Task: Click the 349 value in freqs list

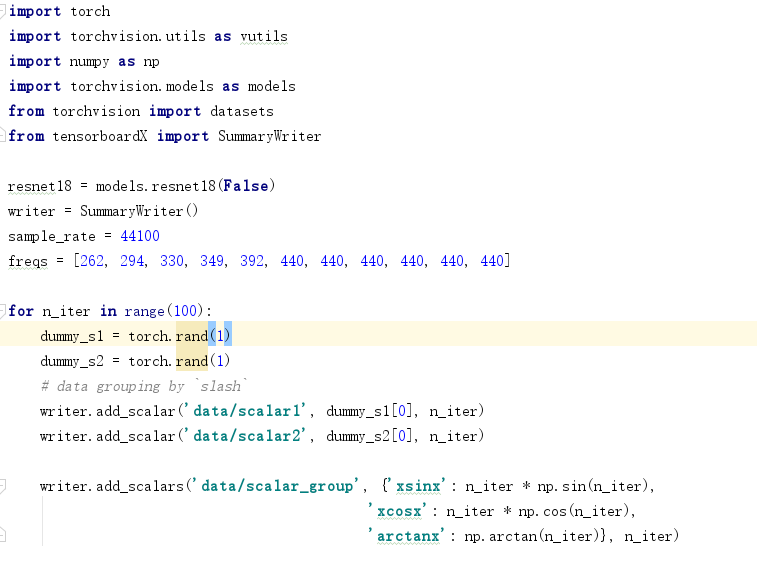Action: click(x=212, y=261)
